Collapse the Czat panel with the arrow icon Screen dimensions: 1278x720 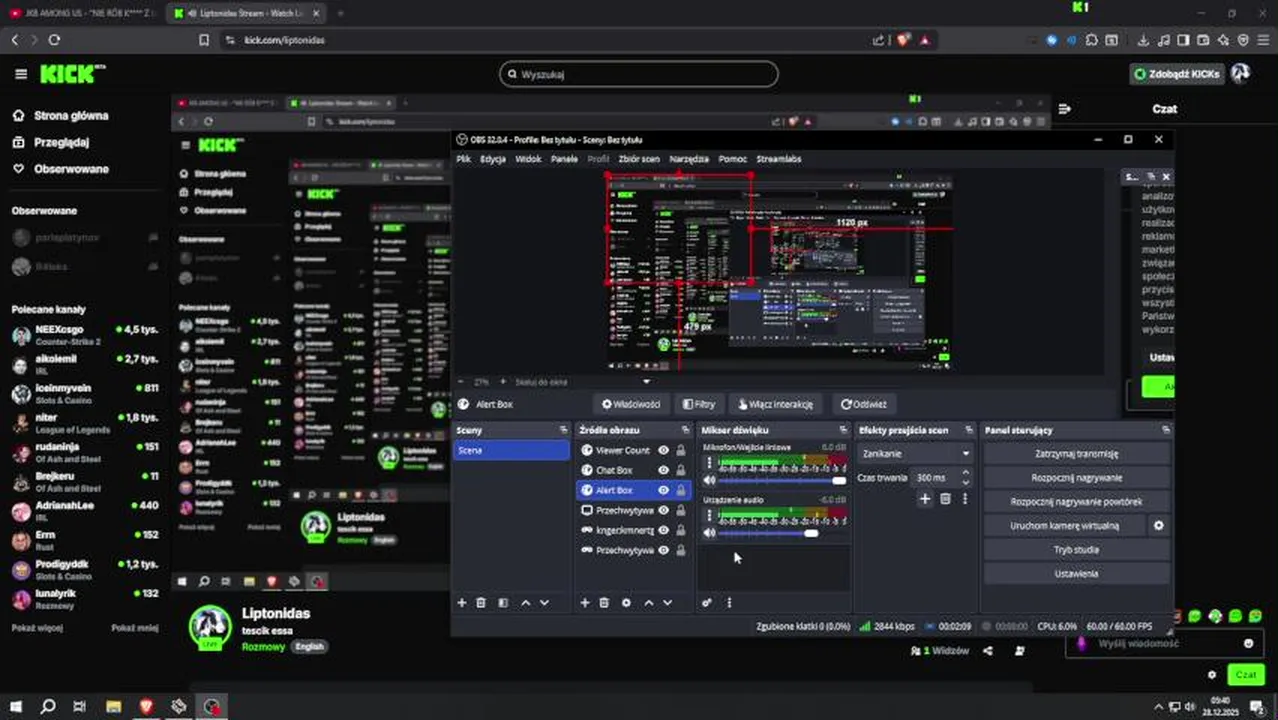pyautogui.click(x=1065, y=109)
